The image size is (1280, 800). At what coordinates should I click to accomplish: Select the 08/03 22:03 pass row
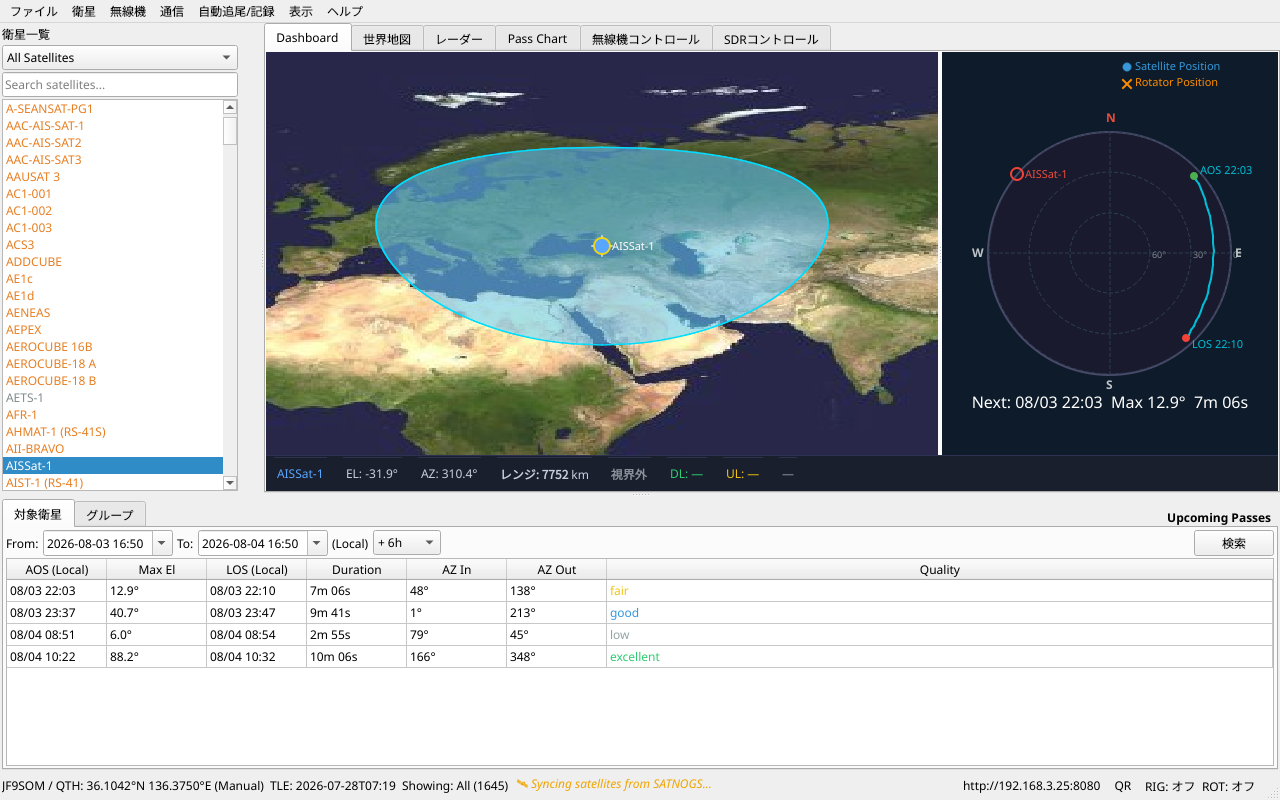click(x=640, y=591)
